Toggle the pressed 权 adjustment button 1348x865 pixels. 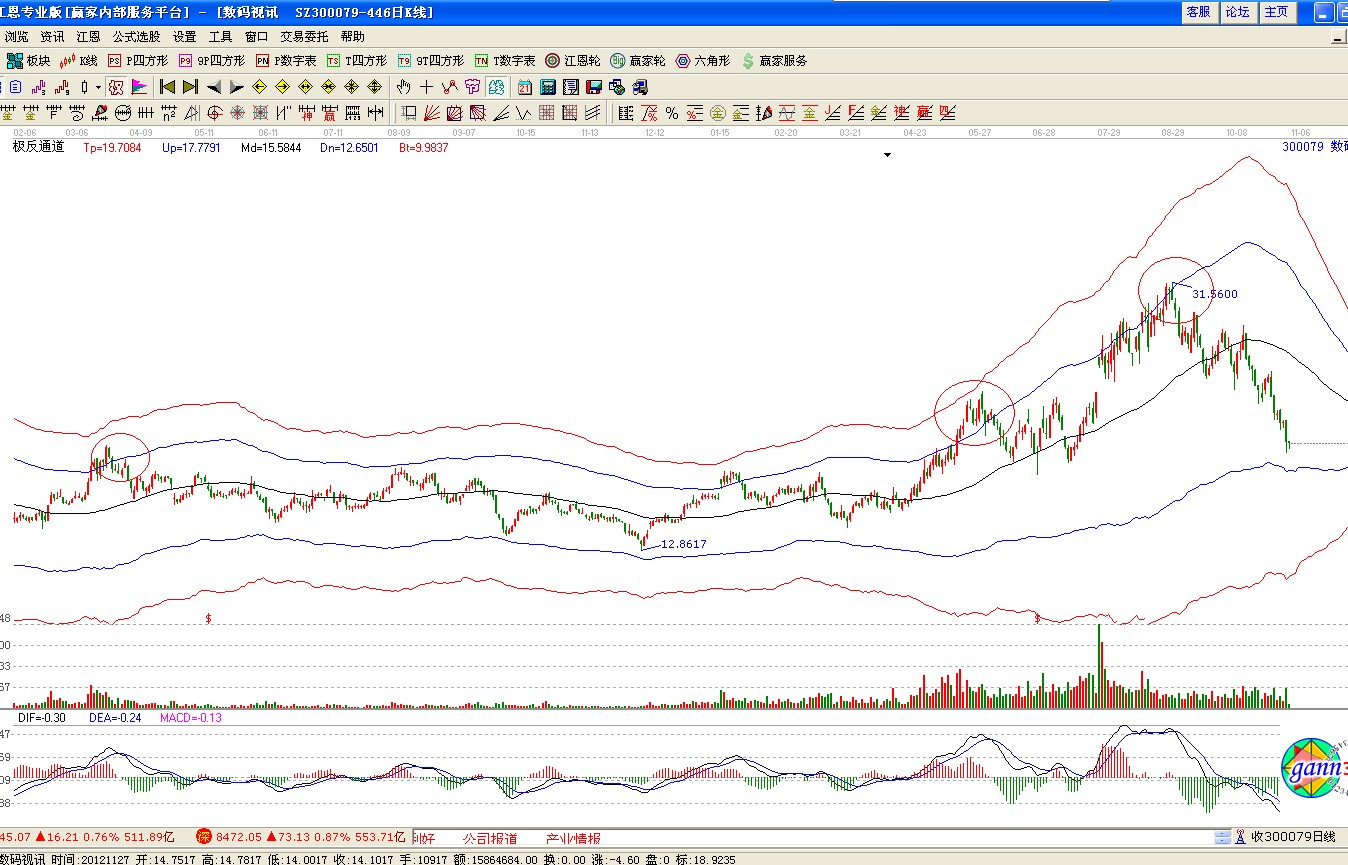115,87
